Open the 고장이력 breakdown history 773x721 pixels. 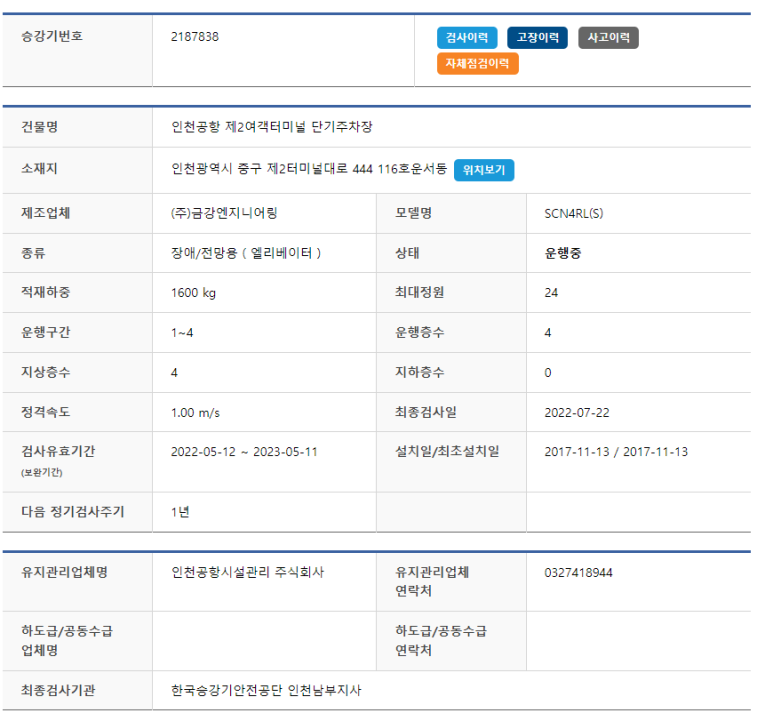pyautogui.click(x=537, y=38)
